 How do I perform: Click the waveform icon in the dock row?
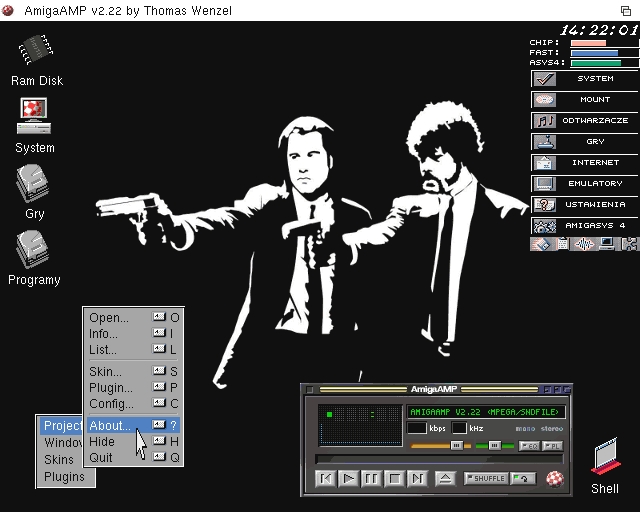pos(584,244)
